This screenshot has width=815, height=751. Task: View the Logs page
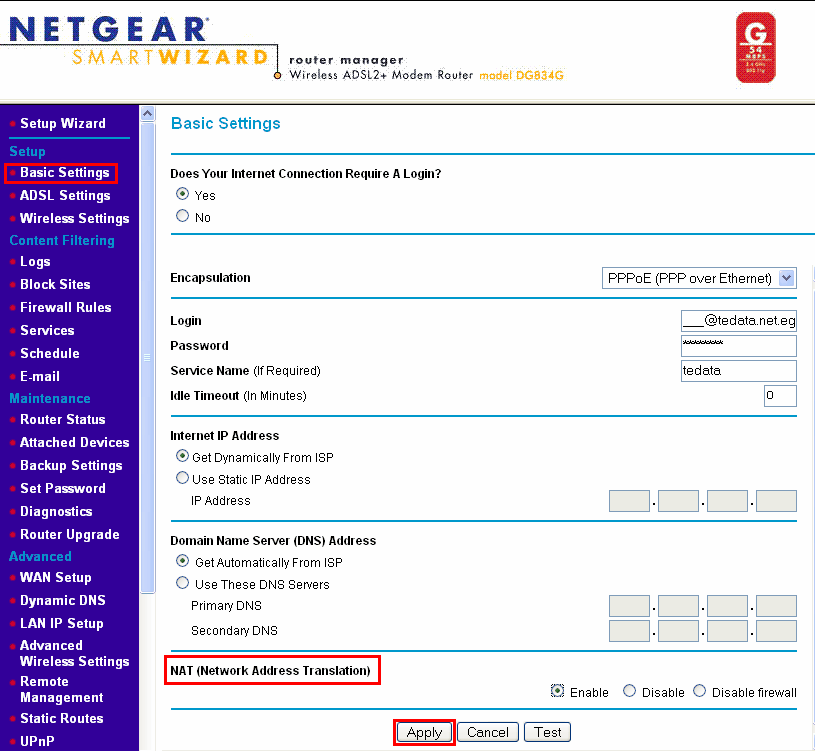35,261
